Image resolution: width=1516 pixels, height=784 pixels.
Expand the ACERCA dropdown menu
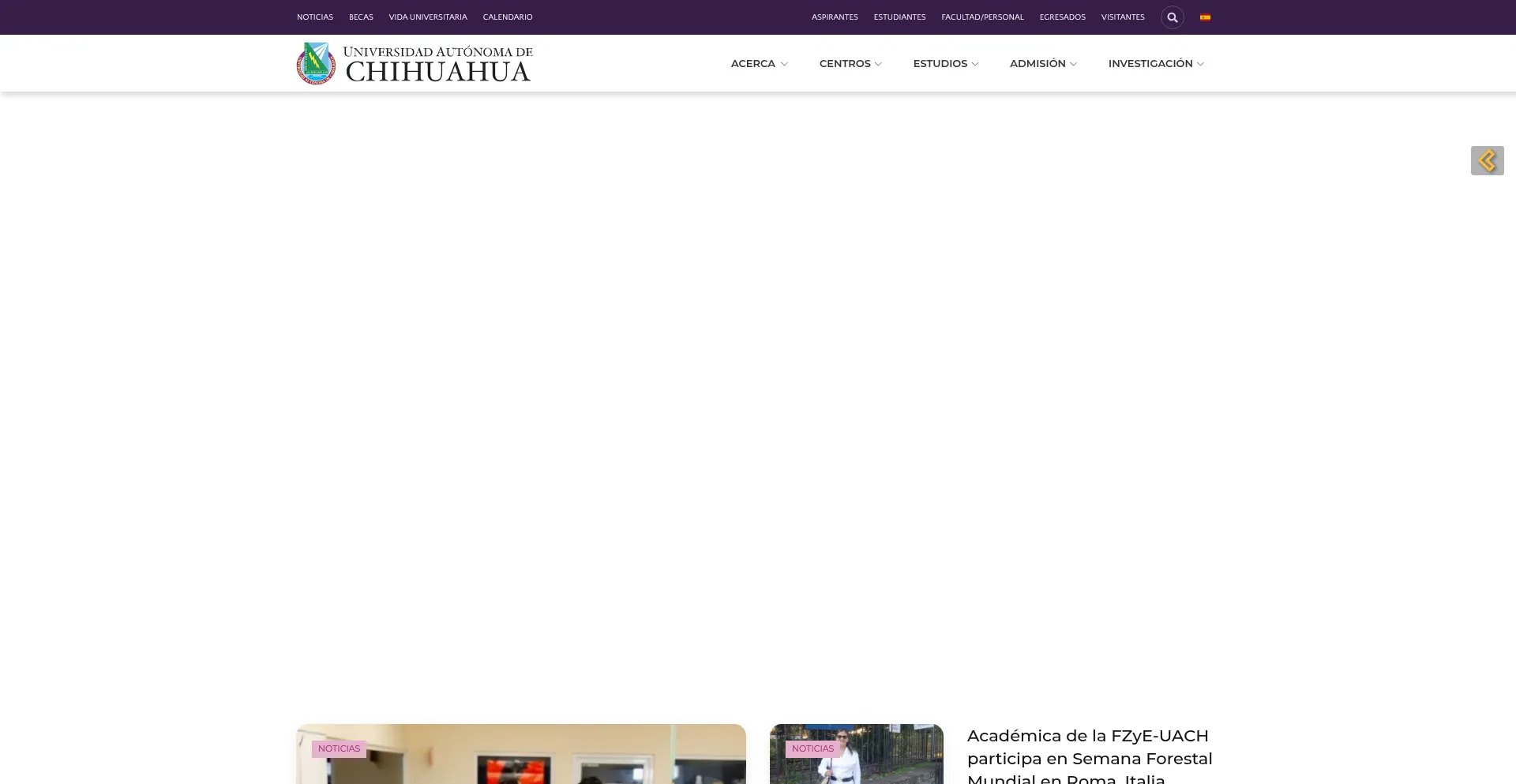[x=759, y=63]
